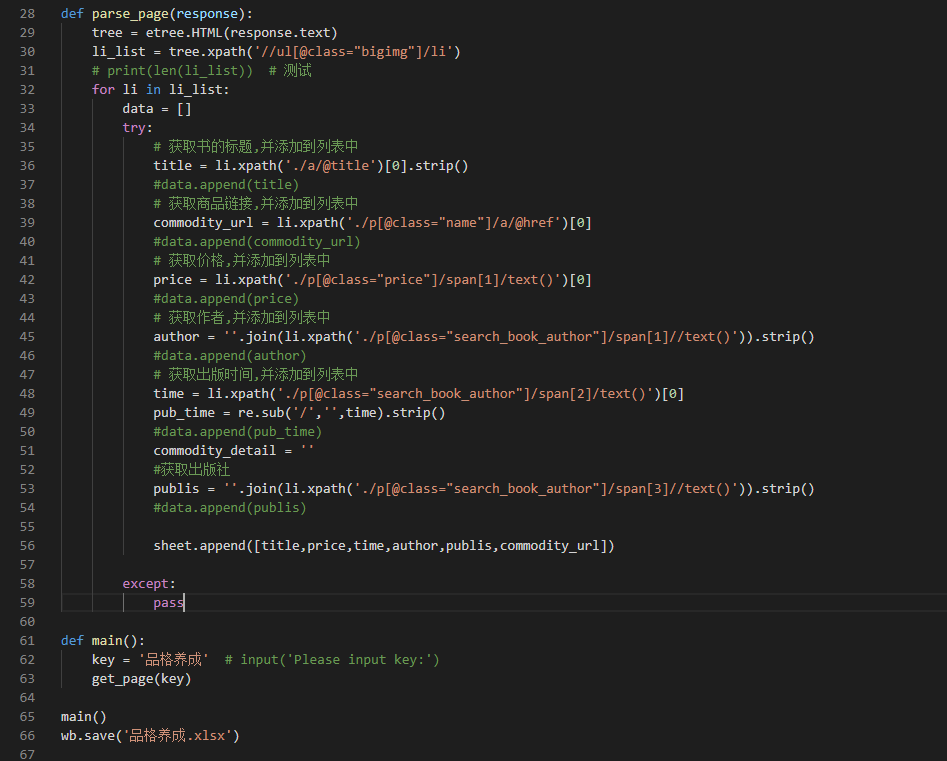Click line number 60 in the gutter
This screenshot has width=947, height=761.
point(27,621)
